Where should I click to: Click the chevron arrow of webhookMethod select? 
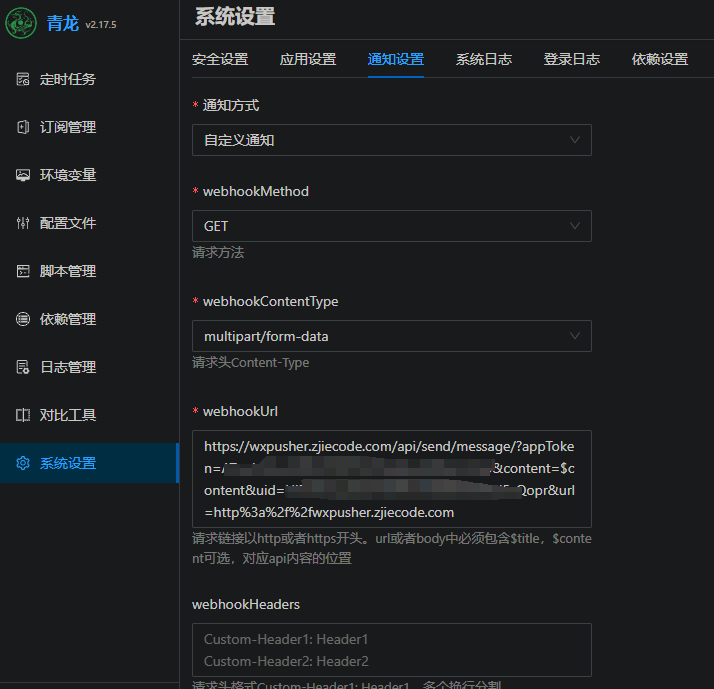(x=575, y=226)
